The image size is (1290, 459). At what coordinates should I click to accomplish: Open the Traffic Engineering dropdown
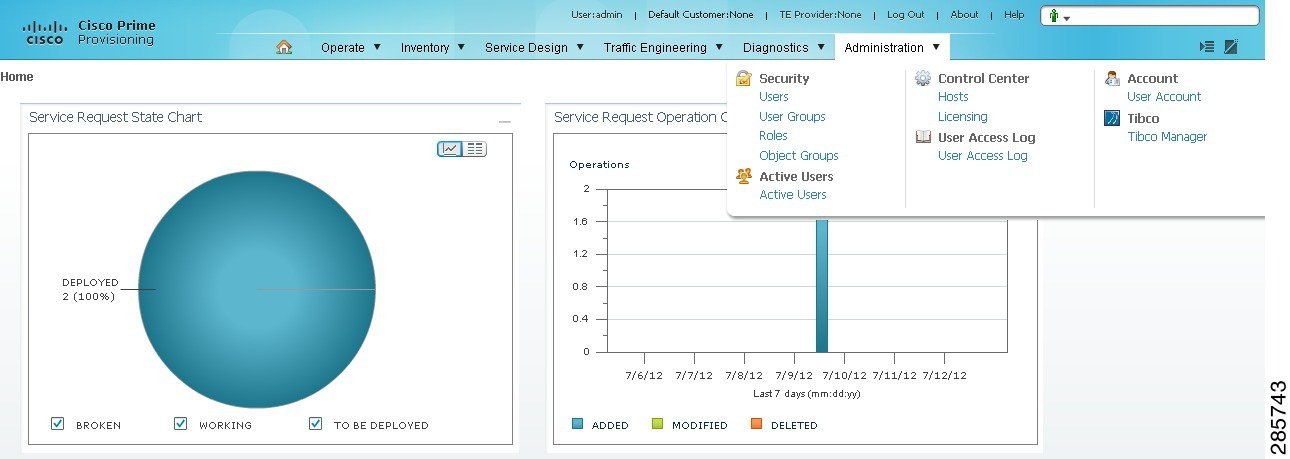click(662, 47)
